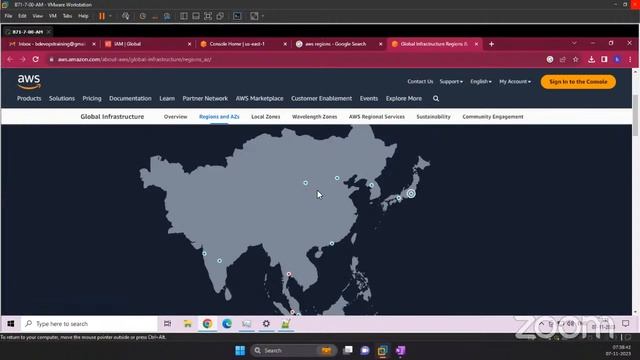This screenshot has height=360, width=640.
Task: Open Chrome side panel icon
Action: click(604, 60)
